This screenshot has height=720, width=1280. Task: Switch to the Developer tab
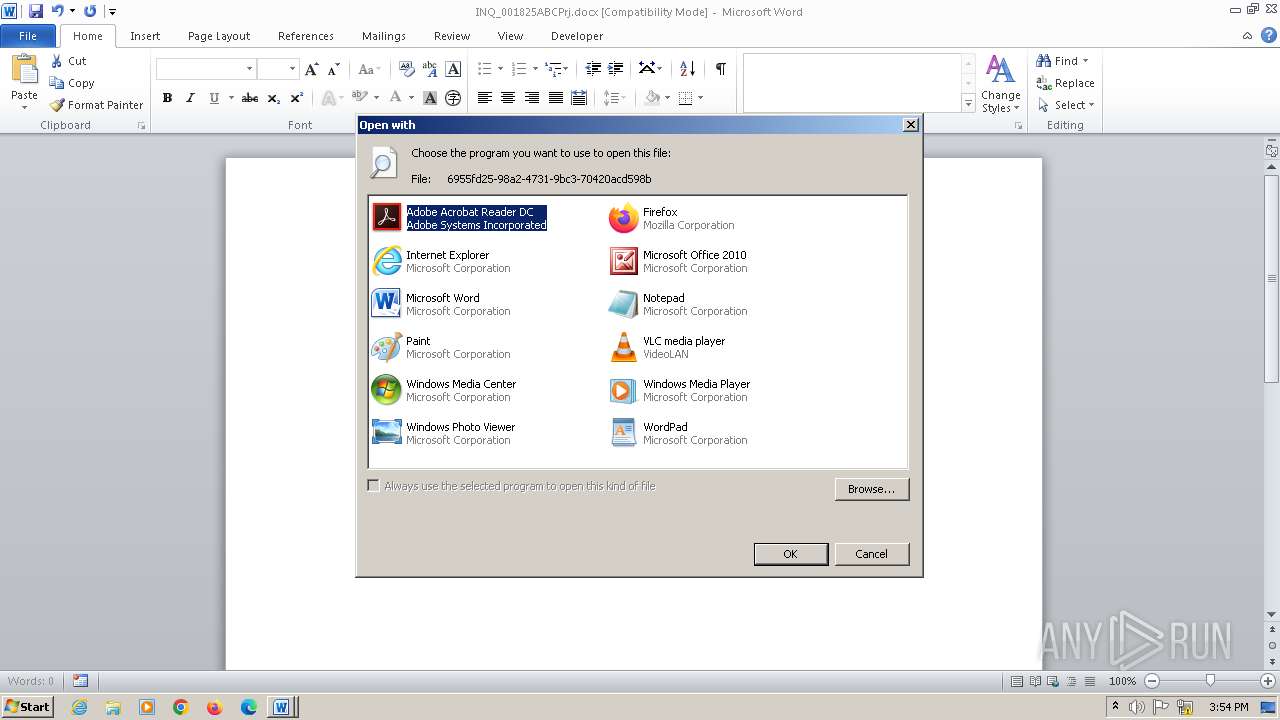coord(577,36)
